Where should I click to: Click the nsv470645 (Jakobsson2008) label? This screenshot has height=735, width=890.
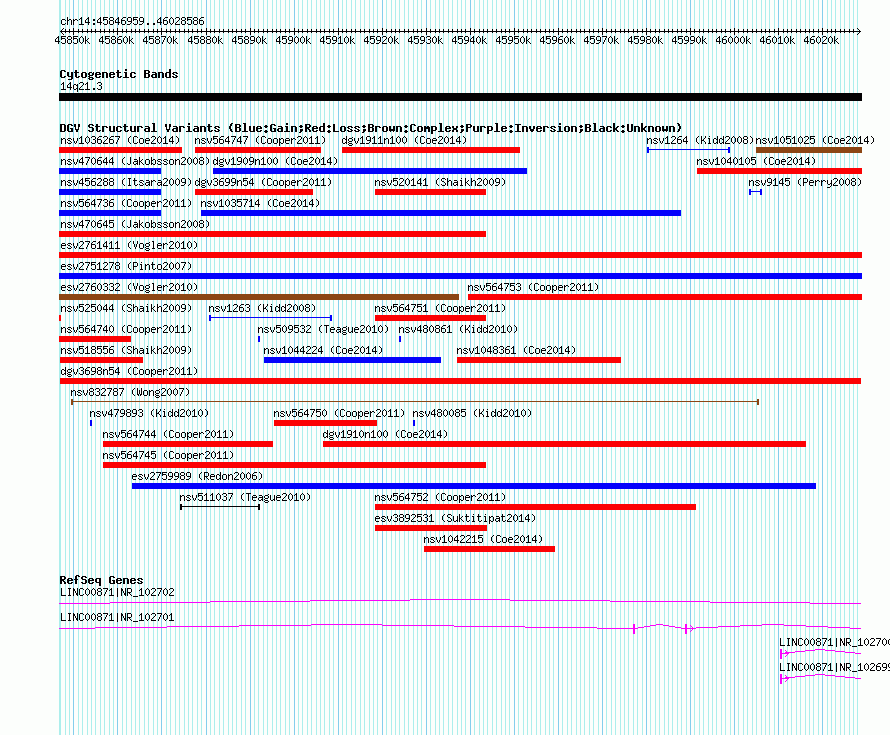coord(135,224)
